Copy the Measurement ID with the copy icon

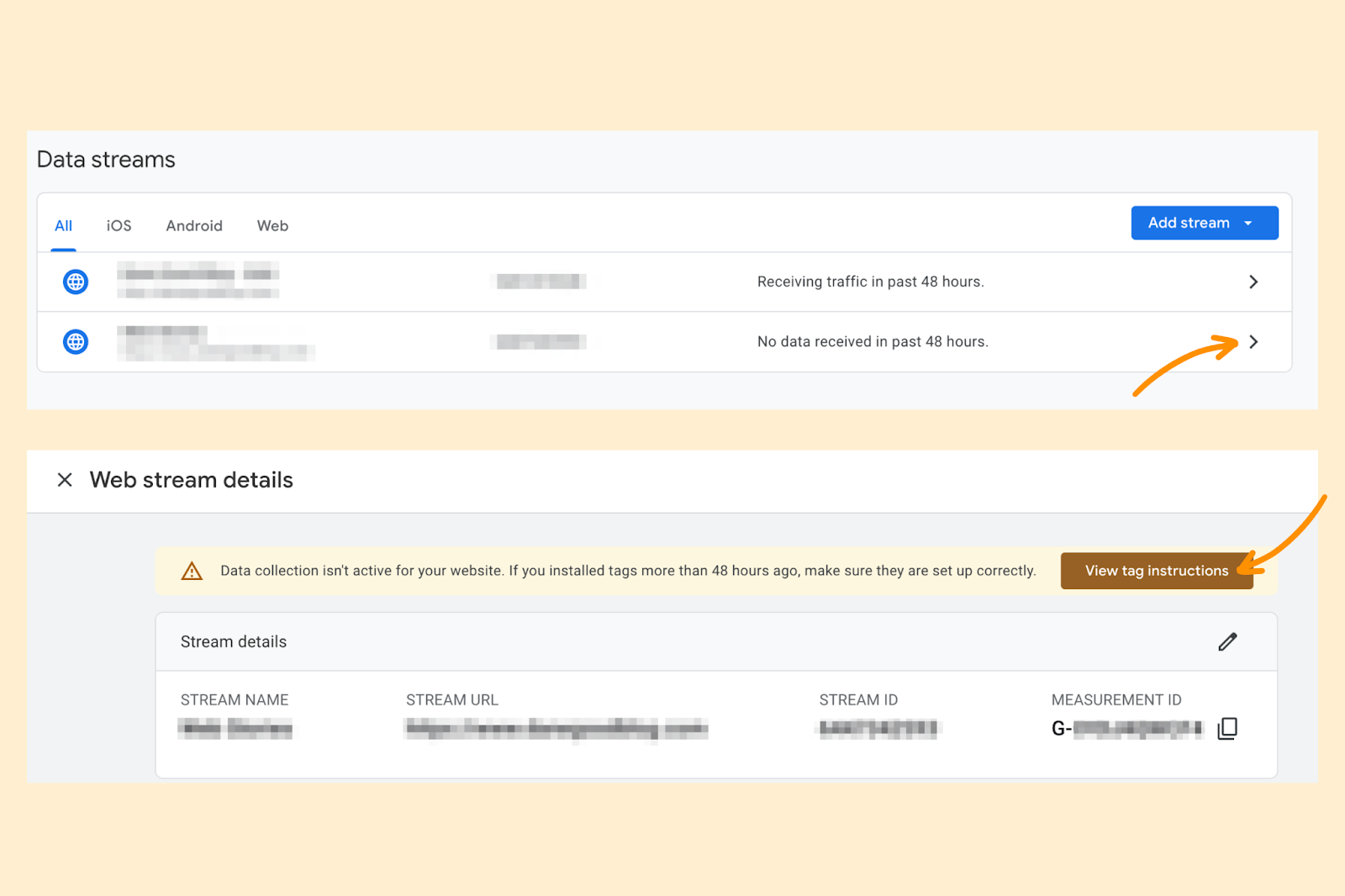tap(1227, 728)
